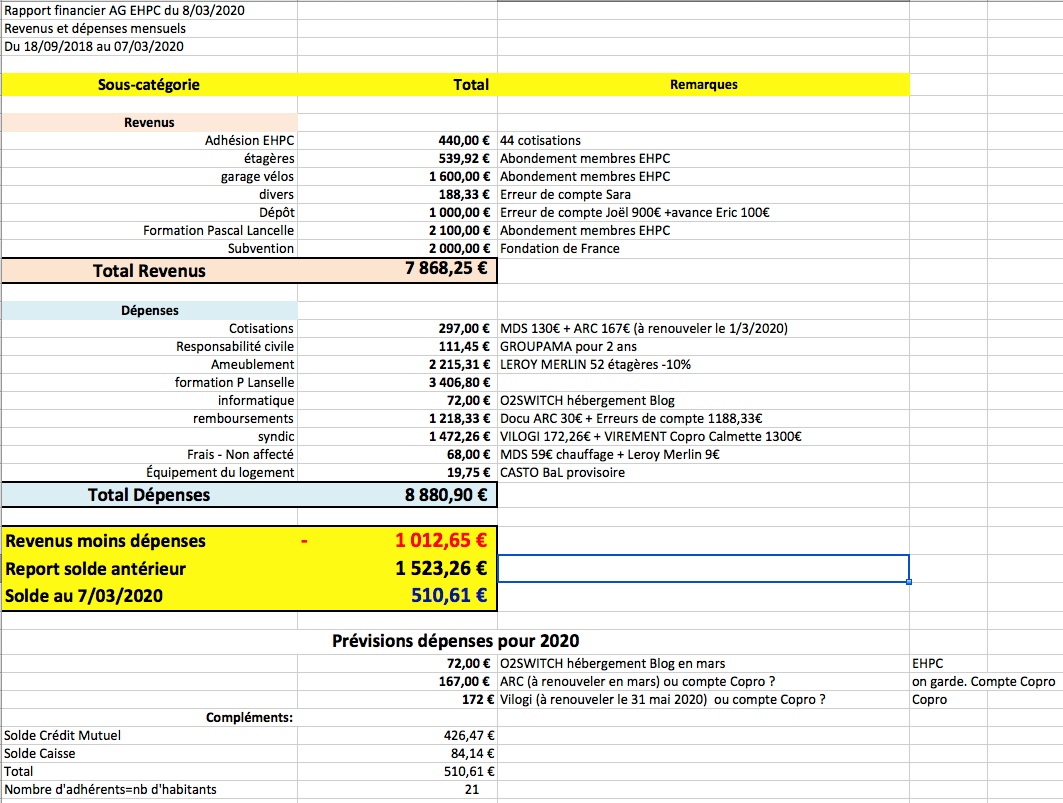Click the blue "Dépenses" section header
The image size is (1063, 803).
tap(149, 310)
